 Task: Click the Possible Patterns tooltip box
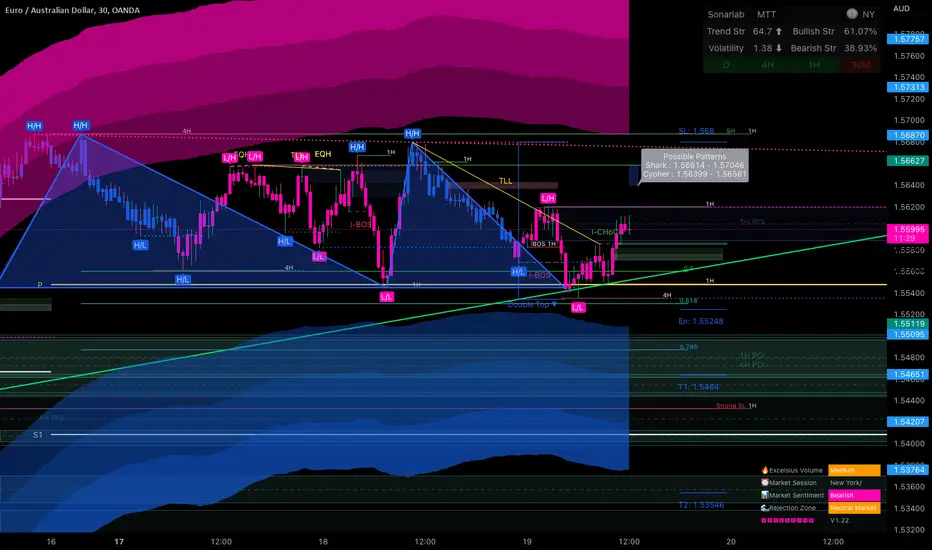[694, 165]
